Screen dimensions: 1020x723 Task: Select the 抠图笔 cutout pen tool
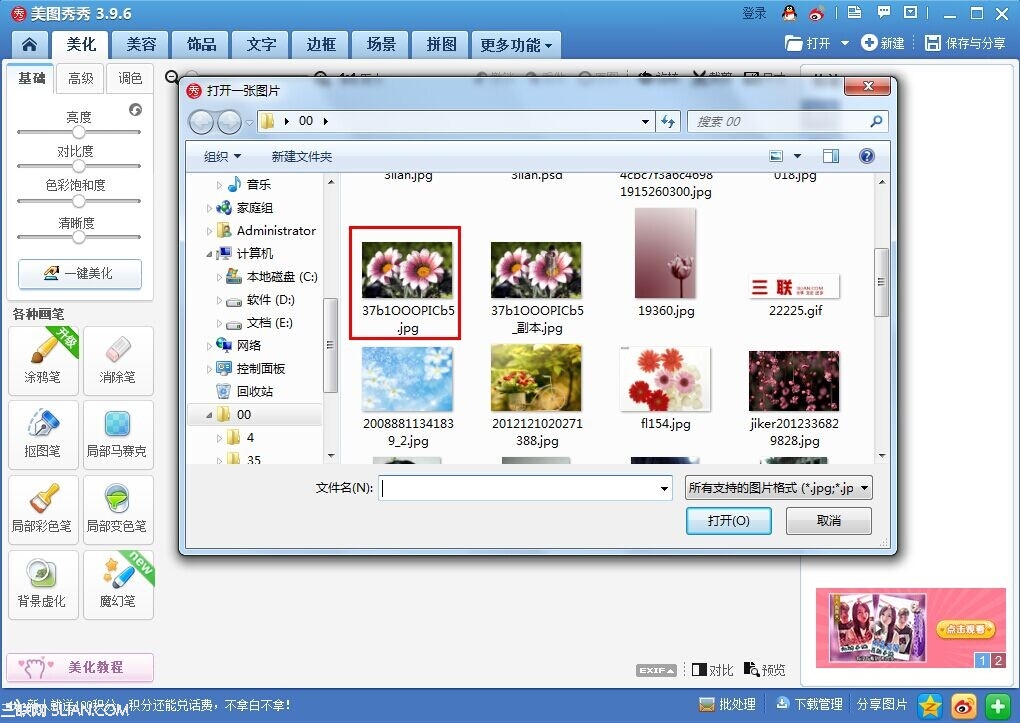click(x=43, y=435)
